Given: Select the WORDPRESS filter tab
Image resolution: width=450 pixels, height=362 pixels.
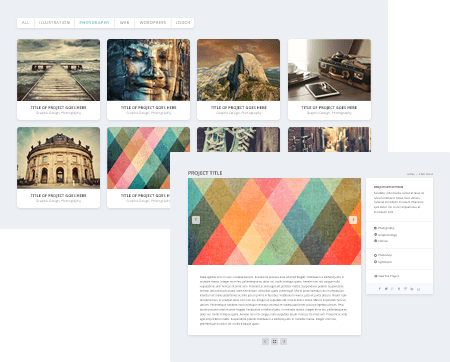Looking at the screenshot, I should point(153,23).
